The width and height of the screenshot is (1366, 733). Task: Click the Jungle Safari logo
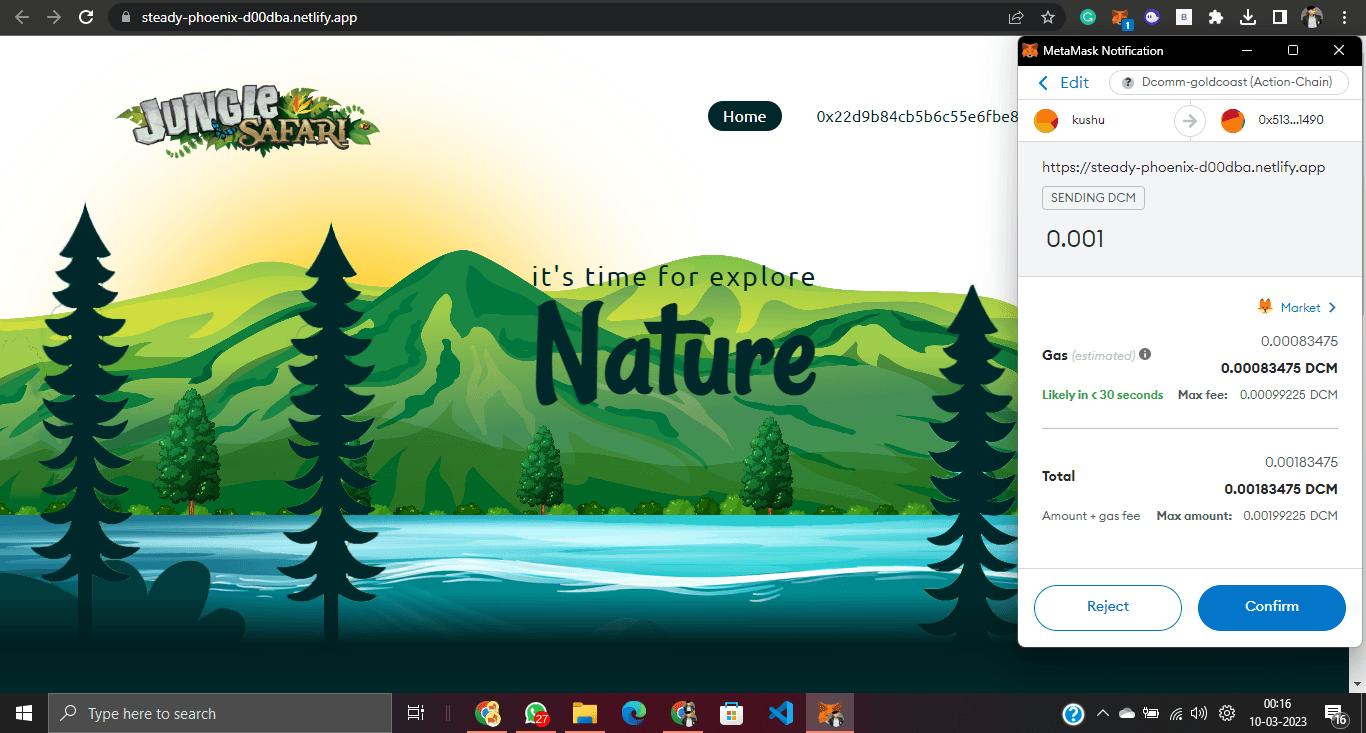point(247,120)
